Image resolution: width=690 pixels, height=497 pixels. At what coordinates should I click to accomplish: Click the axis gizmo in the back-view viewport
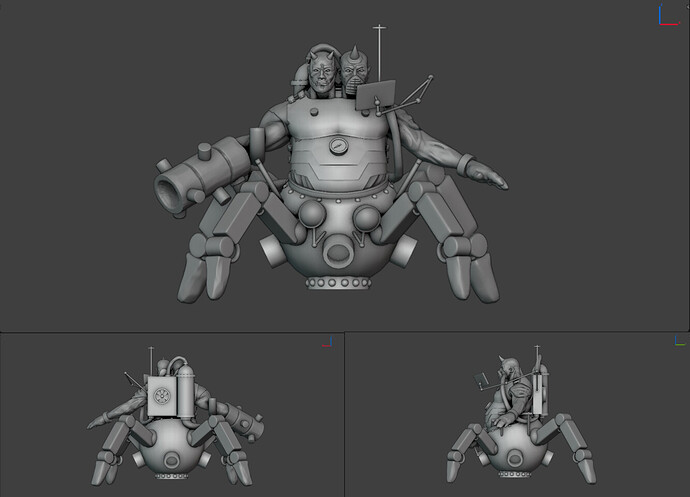click(x=327, y=342)
